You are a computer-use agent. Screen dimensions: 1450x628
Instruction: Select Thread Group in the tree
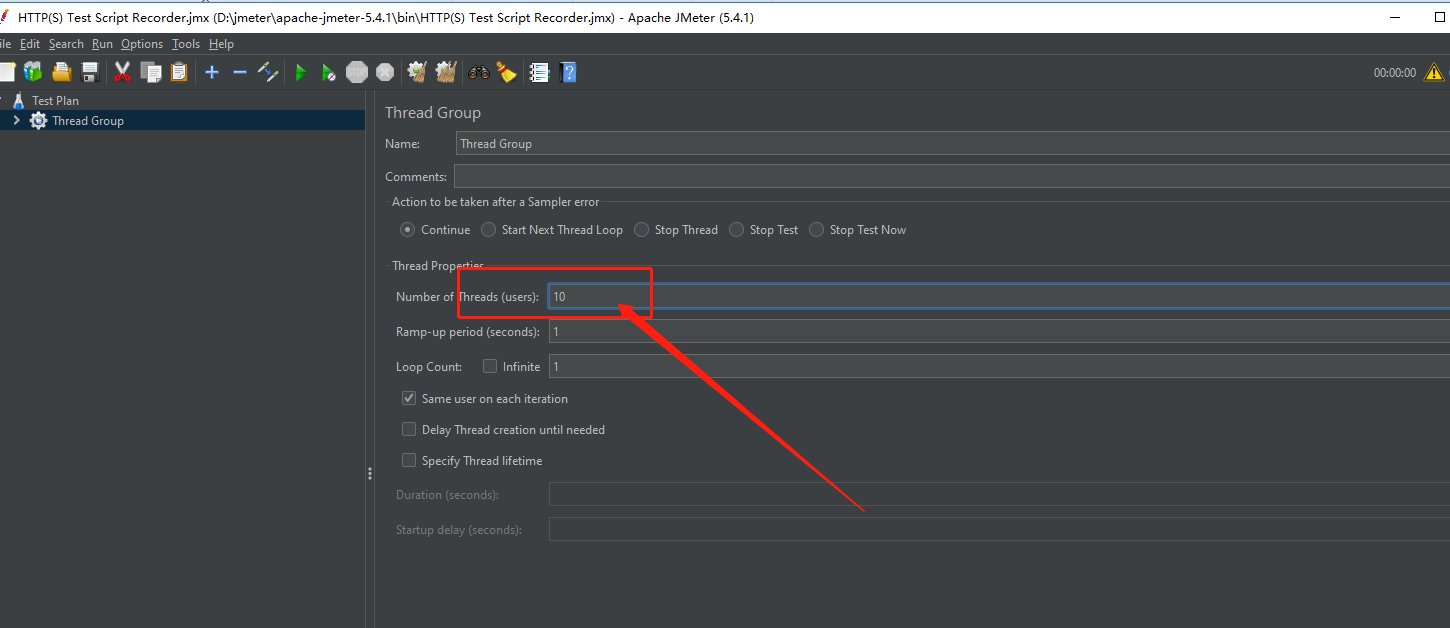(88, 120)
